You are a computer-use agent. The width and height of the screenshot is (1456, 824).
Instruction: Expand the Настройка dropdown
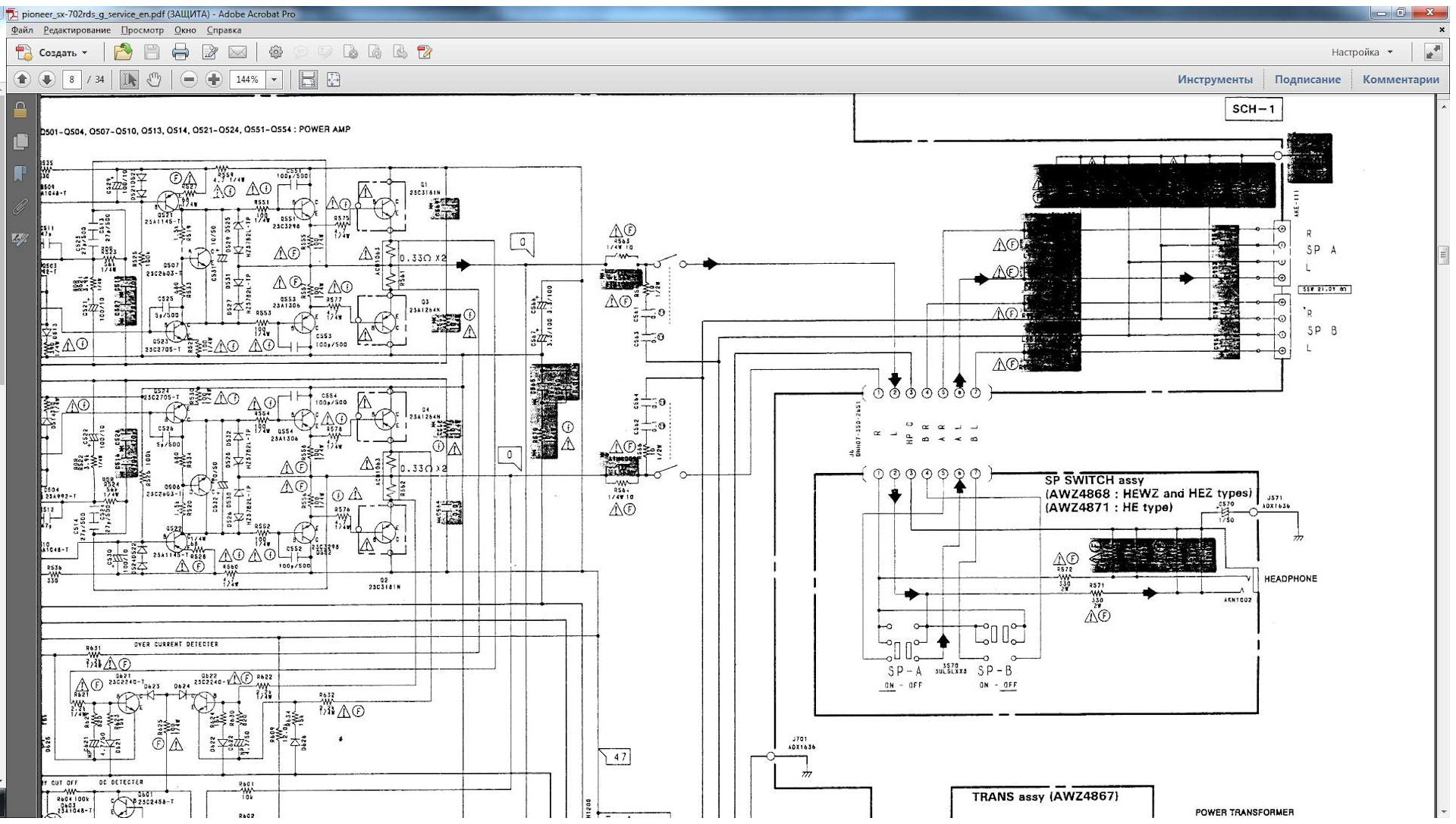(x=1362, y=52)
